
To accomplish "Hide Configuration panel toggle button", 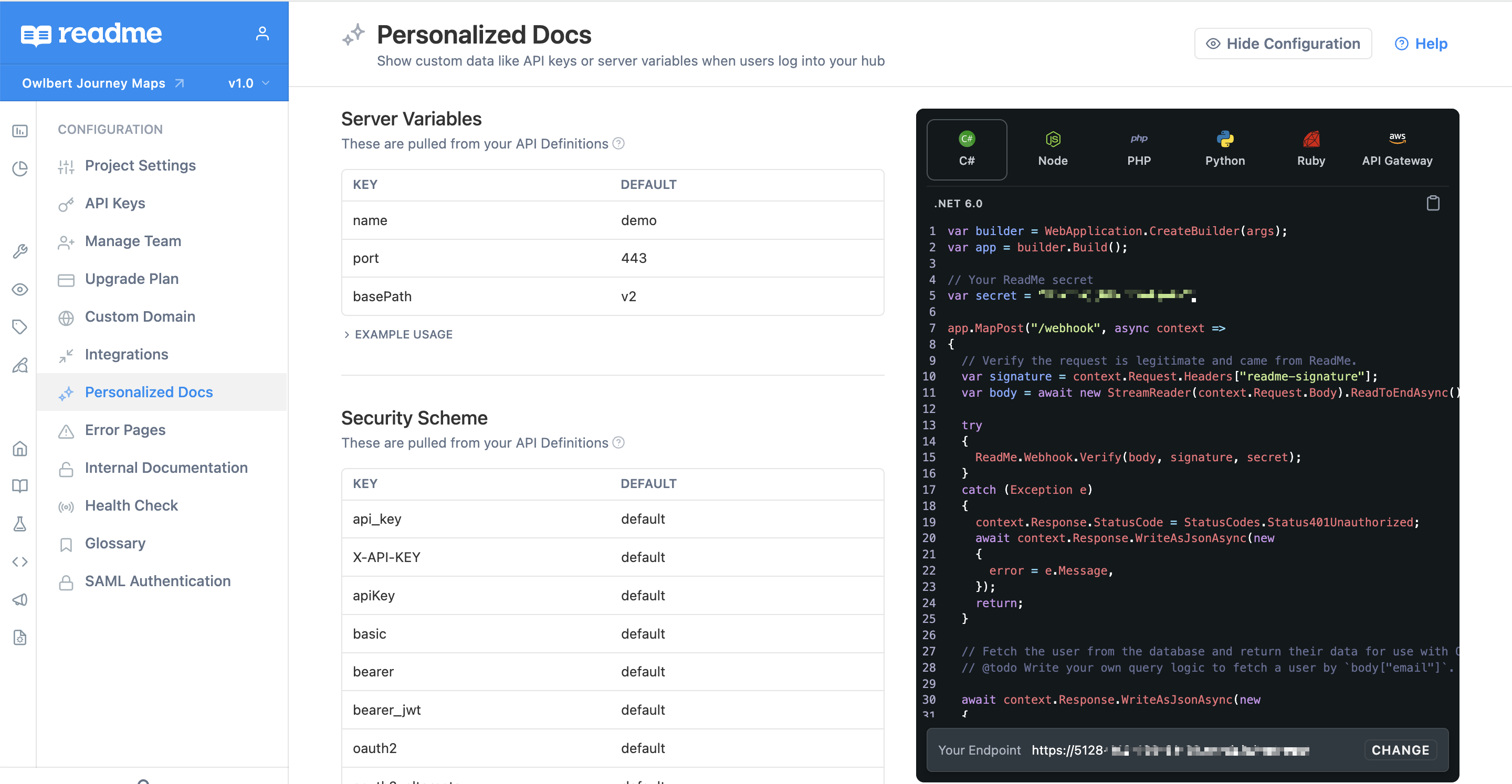I will click(x=1283, y=44).
